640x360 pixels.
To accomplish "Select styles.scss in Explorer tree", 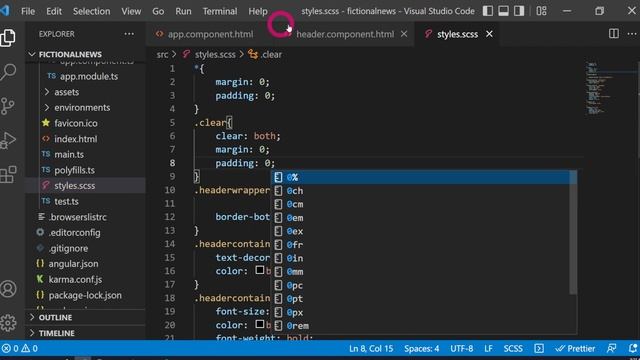I will 85,185.
